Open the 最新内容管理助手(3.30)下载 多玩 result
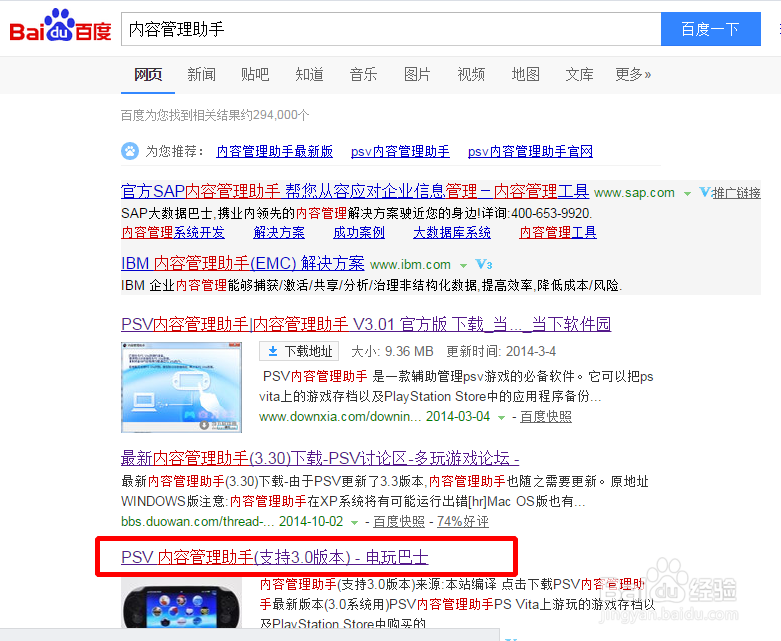This screenshot has height=641, width=781. [320, 458]
